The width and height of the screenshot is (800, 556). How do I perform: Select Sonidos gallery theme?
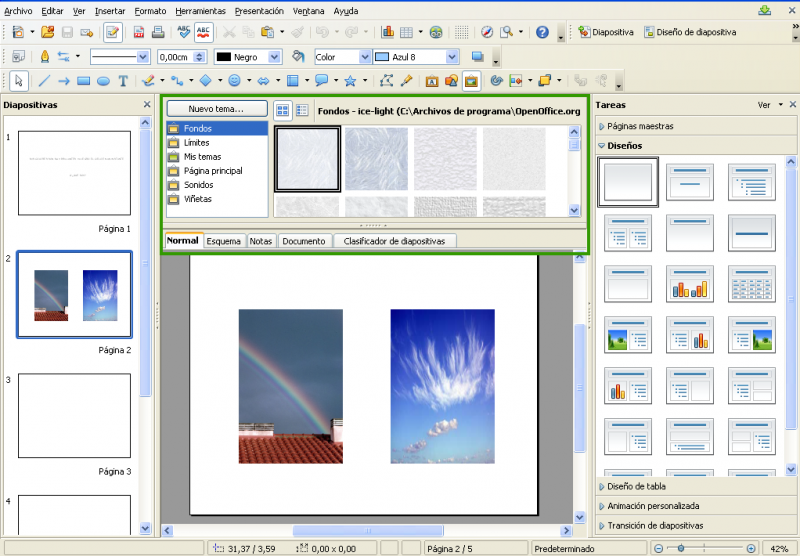pyautogui.click(x=217, y=185)
